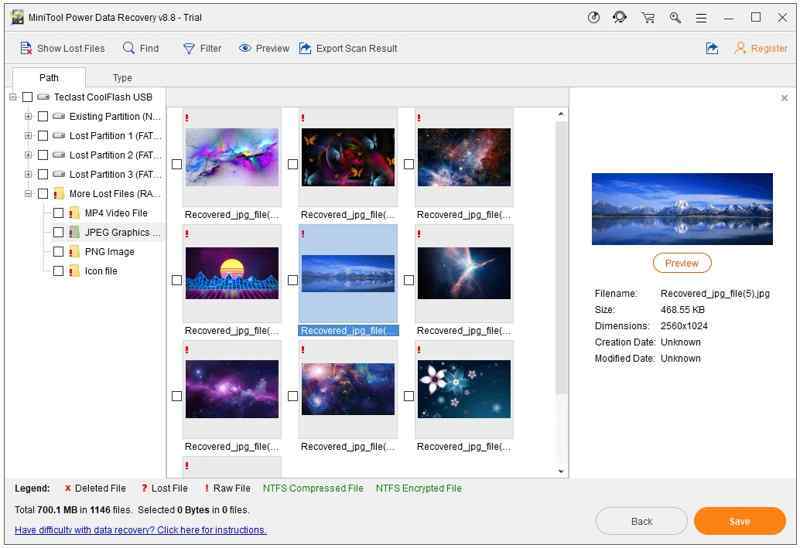The height and width of the screenshot is (548, 800).
Task: Open the shopping cart icon
Action: point(648,17)
